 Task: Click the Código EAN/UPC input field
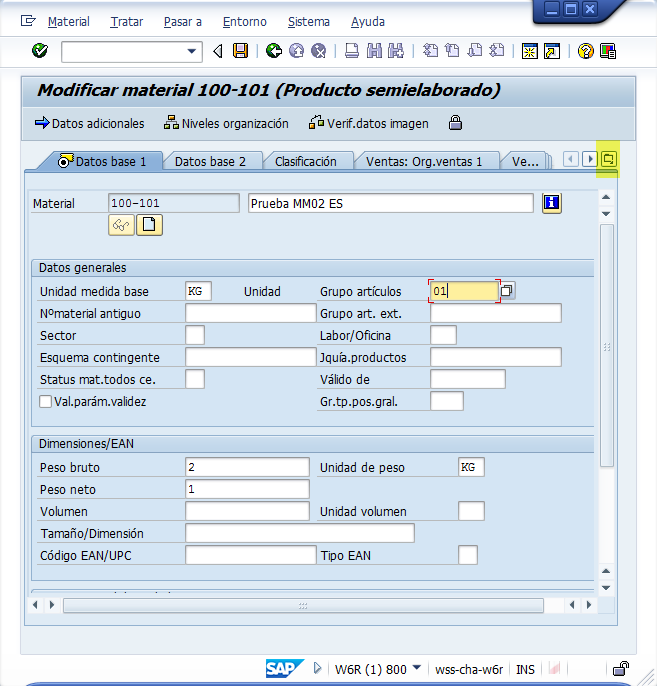coord(251,555)
